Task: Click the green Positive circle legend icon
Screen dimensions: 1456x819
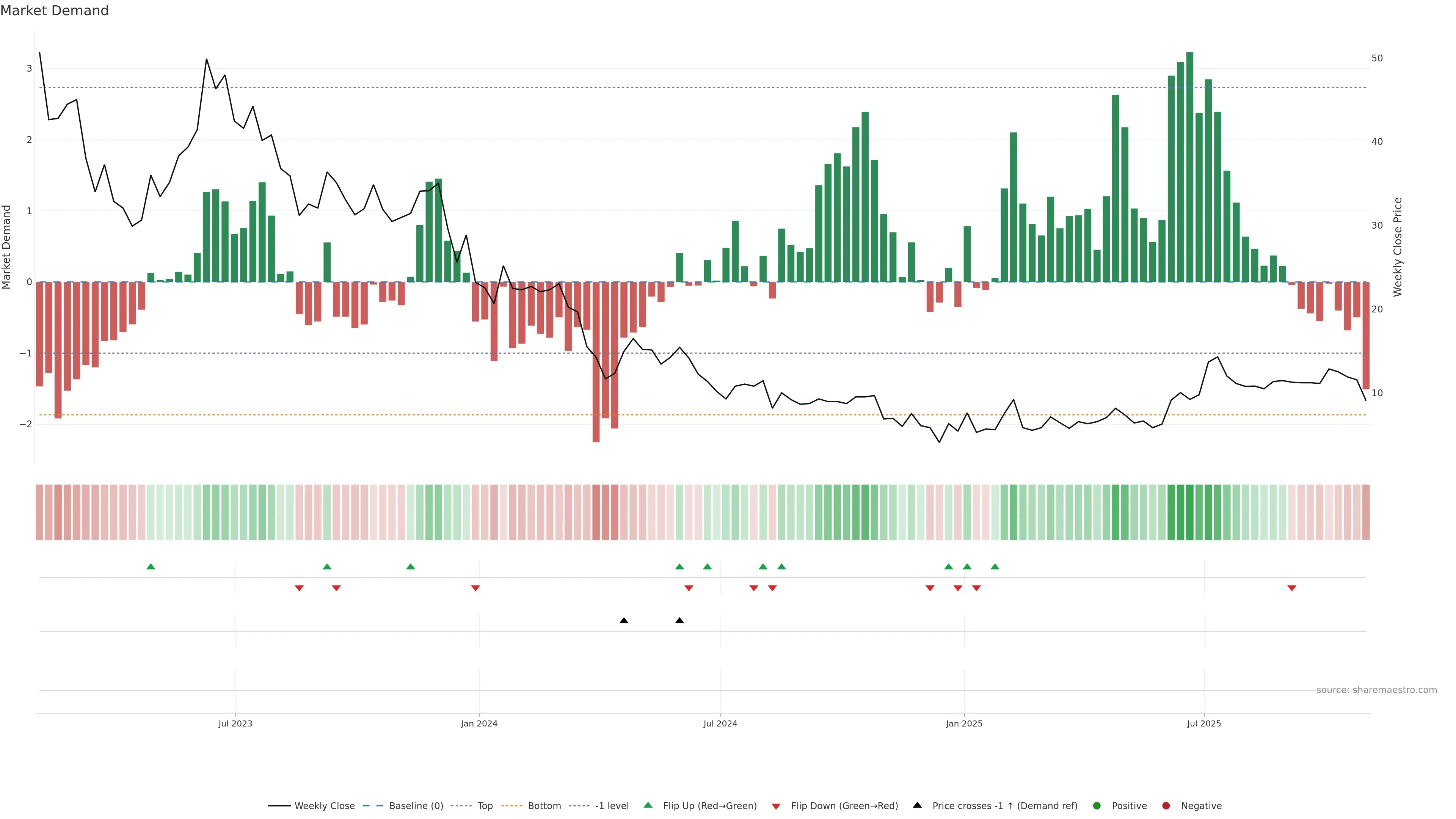Action: pos(1097,805)
